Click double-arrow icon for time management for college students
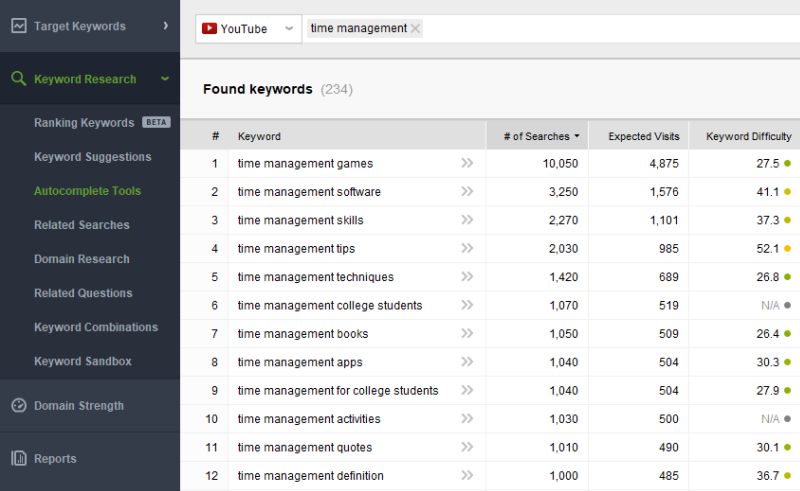 (x=467, y=390)
